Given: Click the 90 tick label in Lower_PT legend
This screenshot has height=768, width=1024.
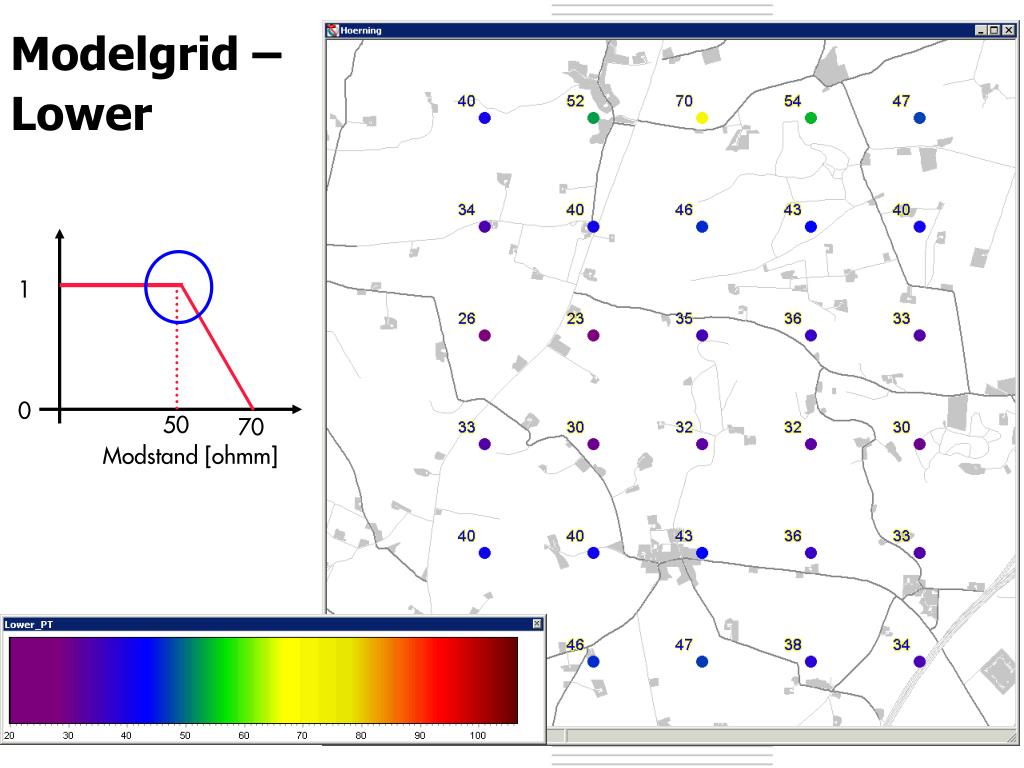Looking at the screenshot, I should point(419,735).
